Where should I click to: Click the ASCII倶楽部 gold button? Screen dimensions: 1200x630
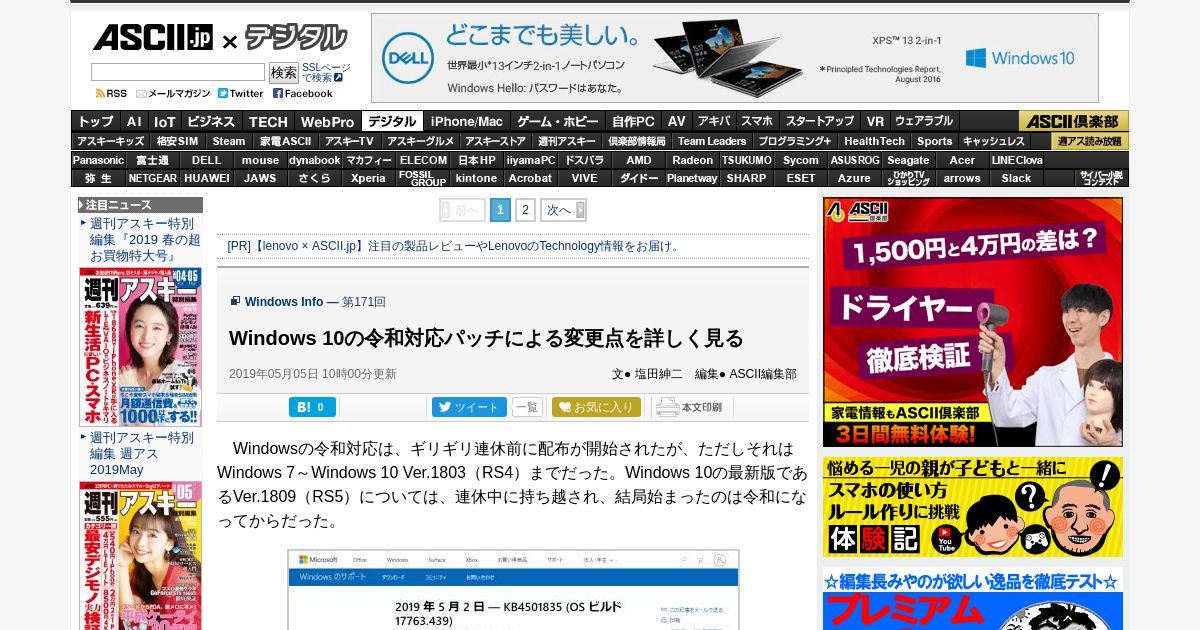[x=1074, y=121]
